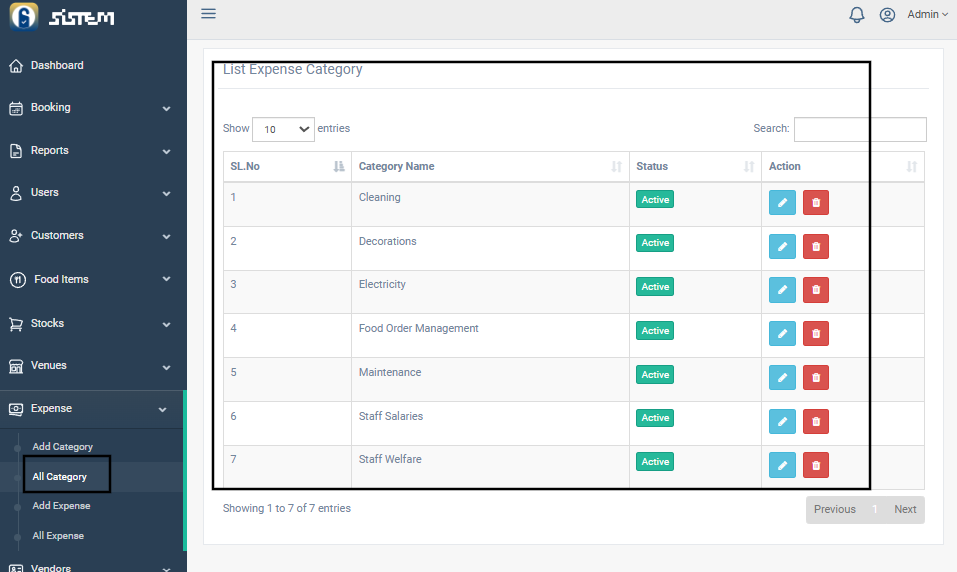Edit the Staff Welfare category
Image resolution: width=957 pixels, height=572 pixels.
pos(782,465)
